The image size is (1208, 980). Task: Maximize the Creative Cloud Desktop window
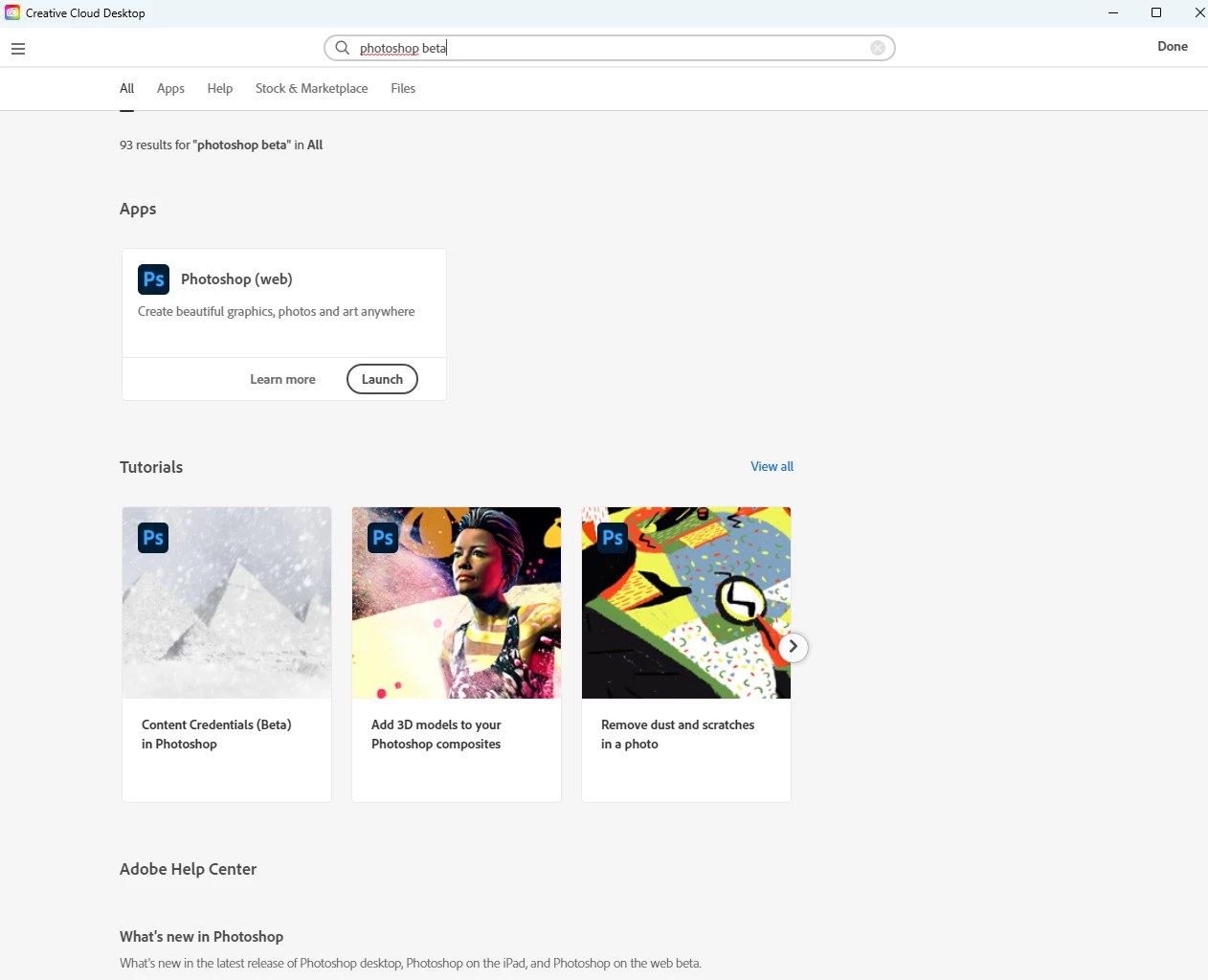[1156, 12]
